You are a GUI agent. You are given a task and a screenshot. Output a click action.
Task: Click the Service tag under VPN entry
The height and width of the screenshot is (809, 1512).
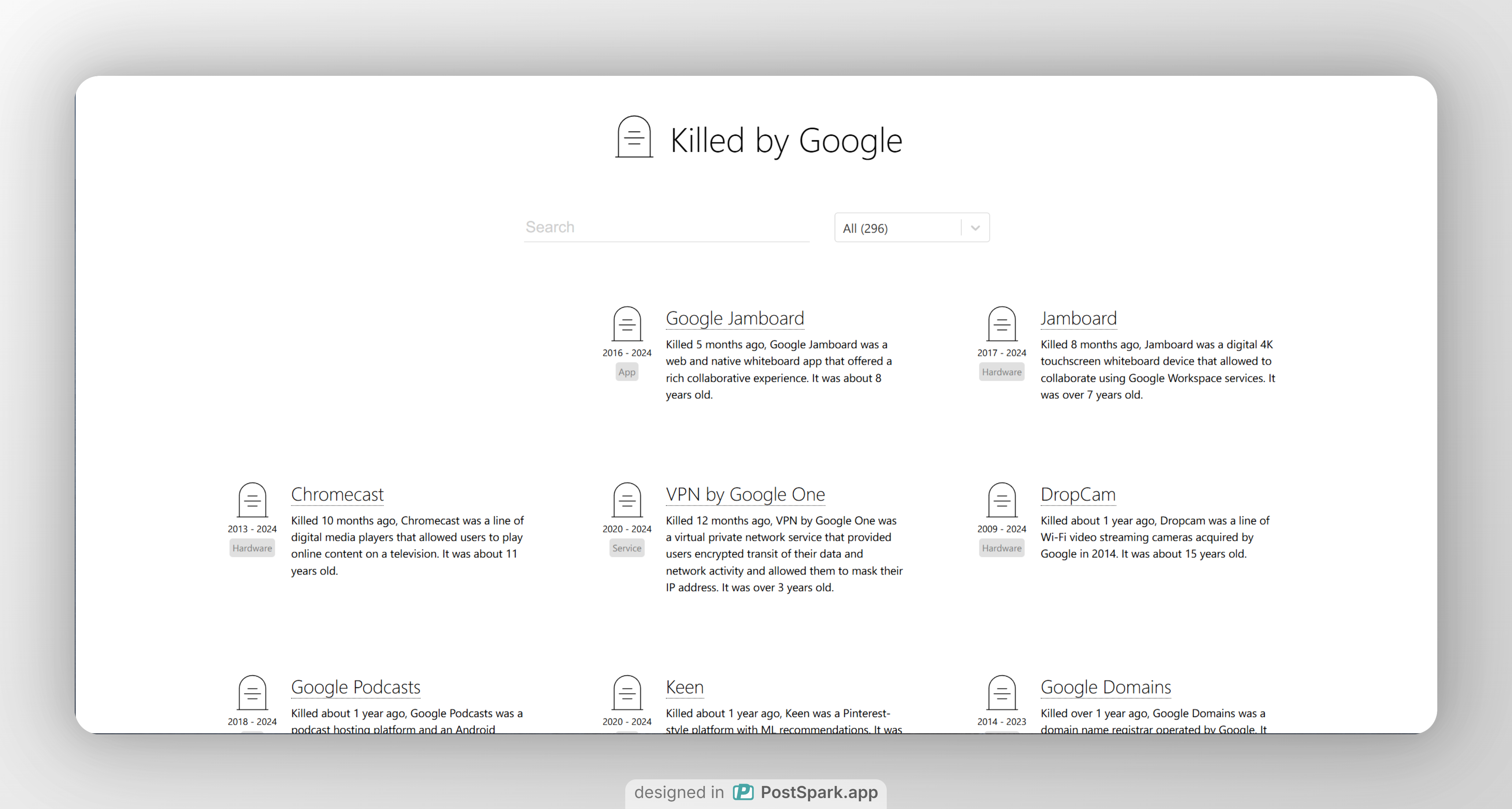(627, 548)
